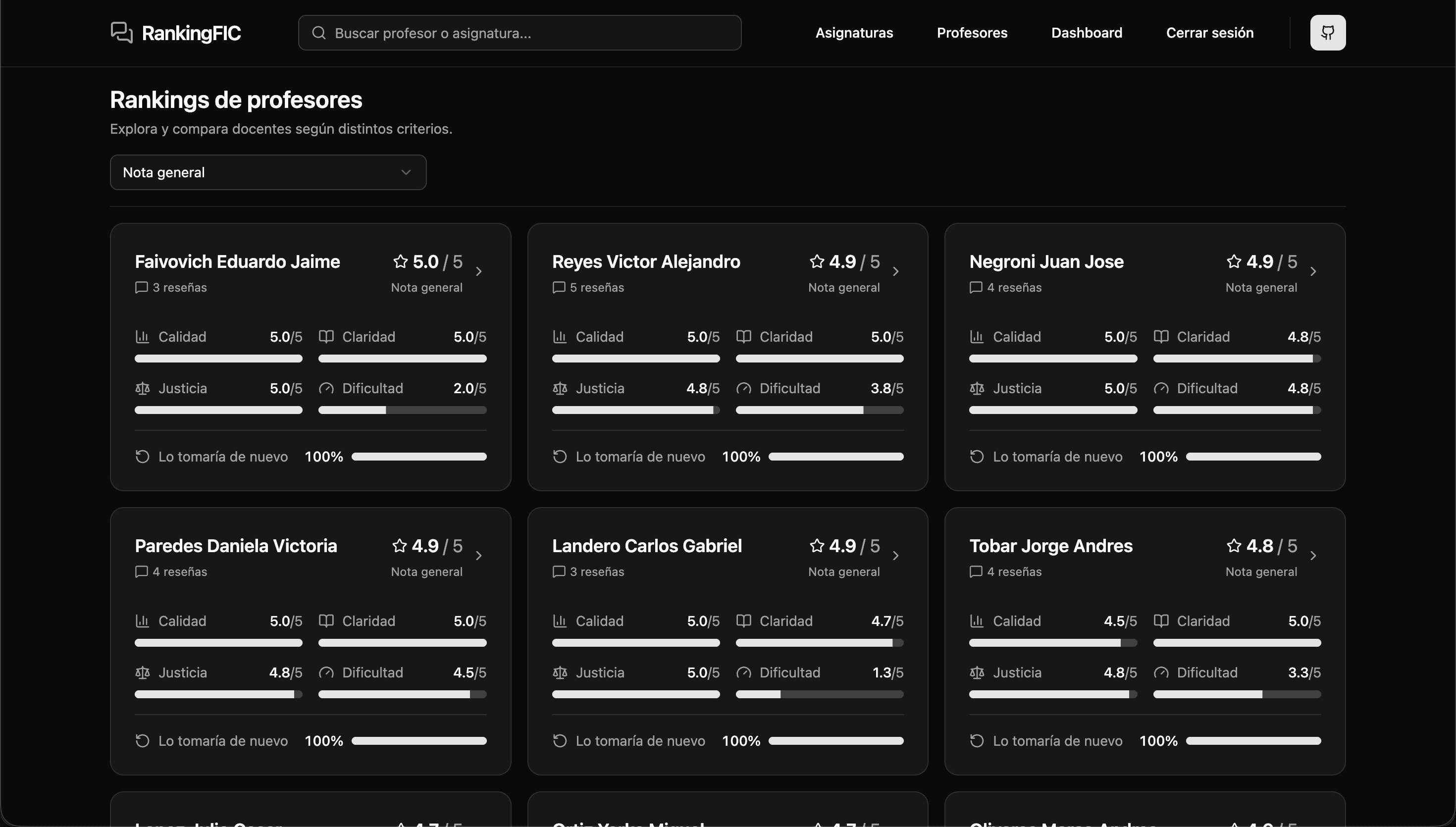1456x827 pixels.
Task: Click the Calidad bar chart icon on Reyes's card
Action: [559, 337]
